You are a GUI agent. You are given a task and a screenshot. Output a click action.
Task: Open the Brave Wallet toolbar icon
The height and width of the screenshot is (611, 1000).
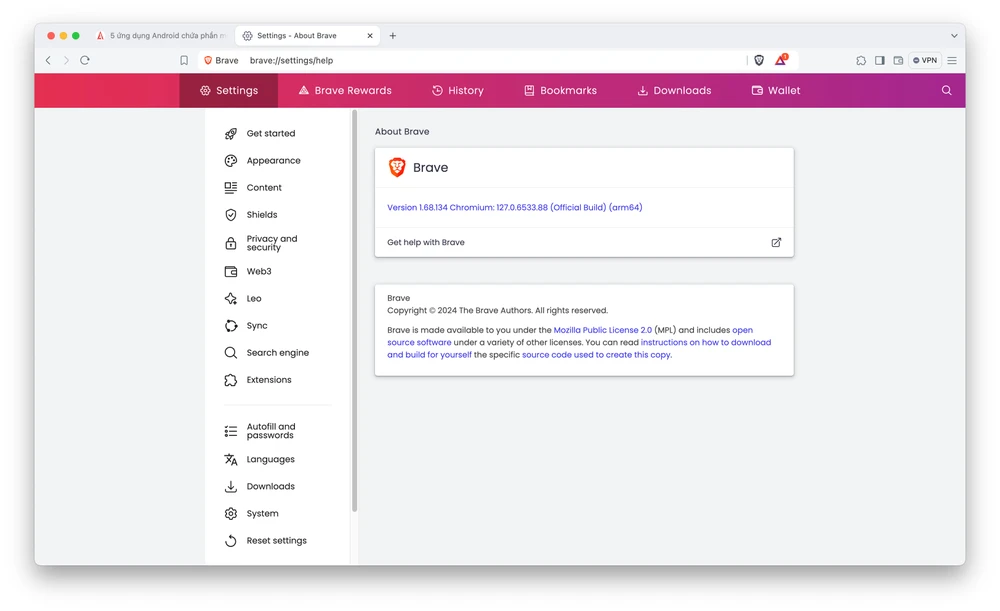click(x=898, y=60)
